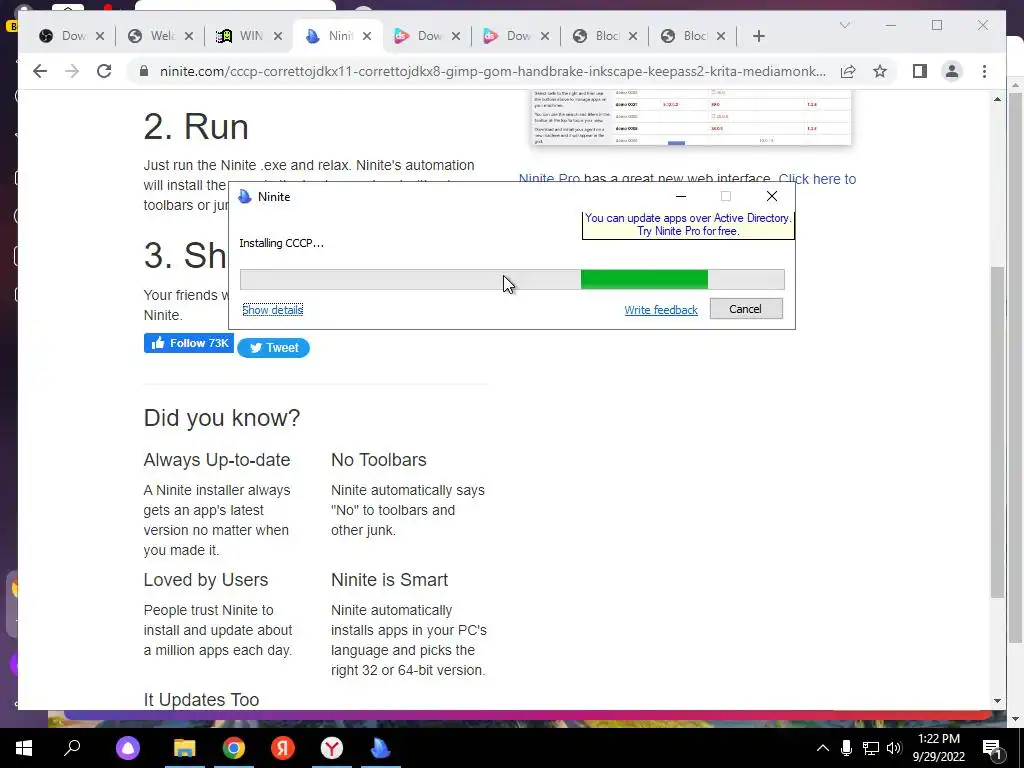
Task: Open Windows taskbar search
Action: (x=72, y=748)
